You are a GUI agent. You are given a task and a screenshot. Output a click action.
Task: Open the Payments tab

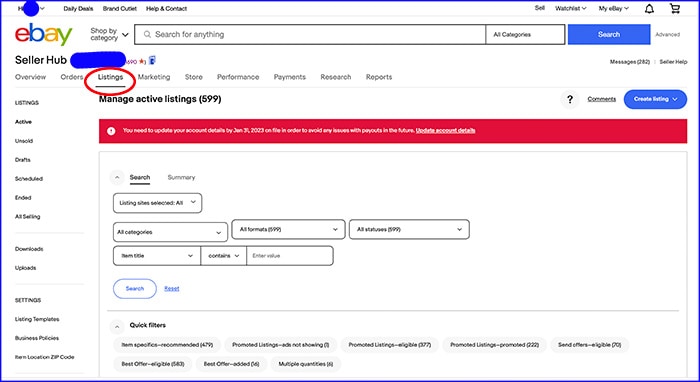[290, 77]
